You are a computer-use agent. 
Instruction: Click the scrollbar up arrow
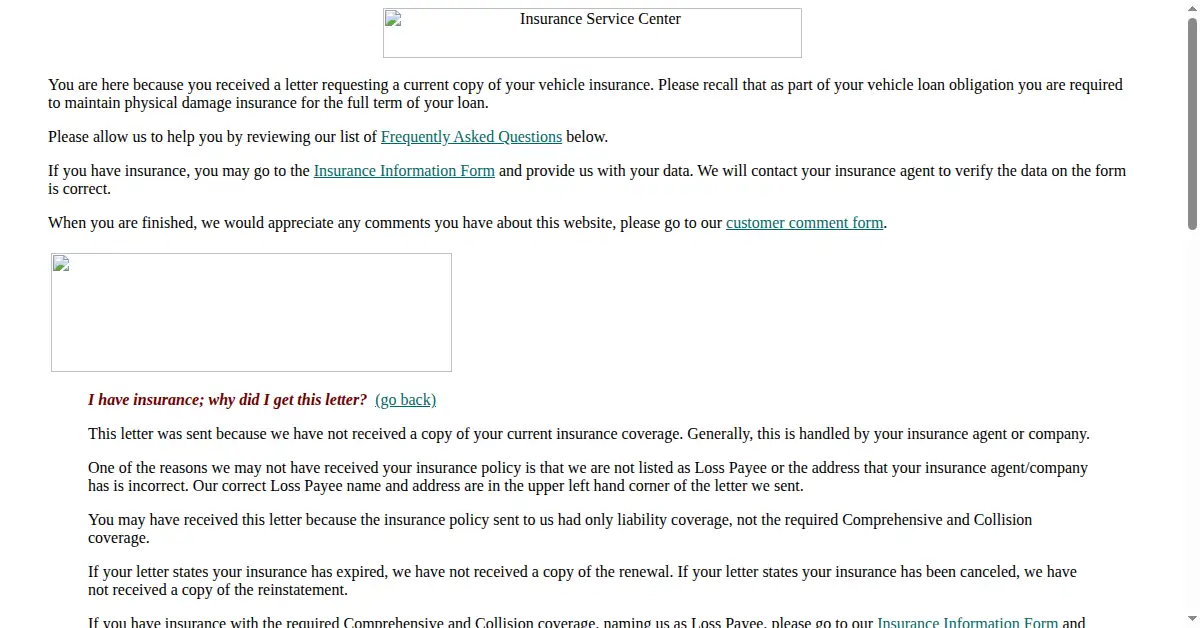click(1192, 7)
